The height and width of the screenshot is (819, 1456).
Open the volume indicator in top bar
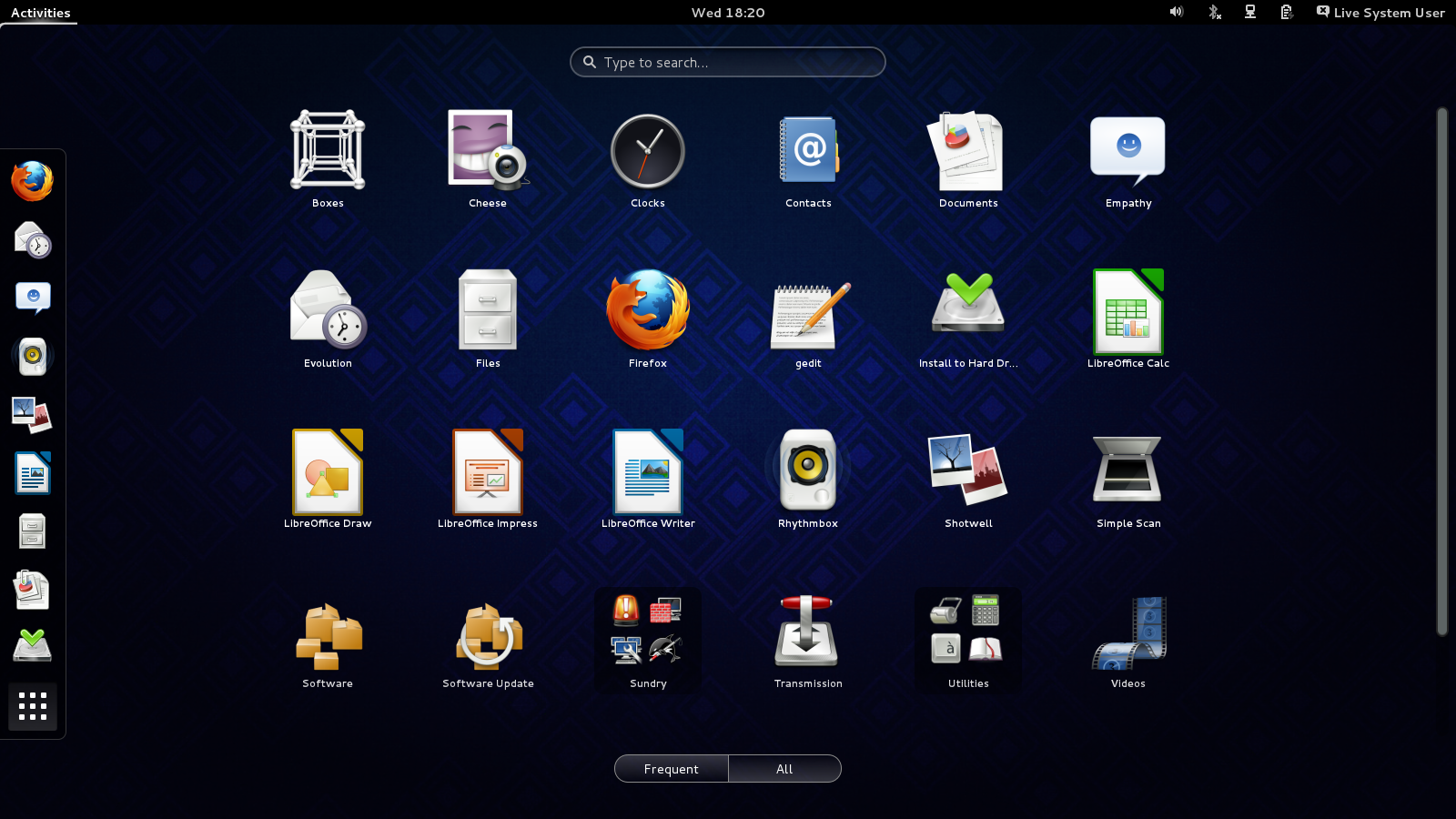point(1177,13)
